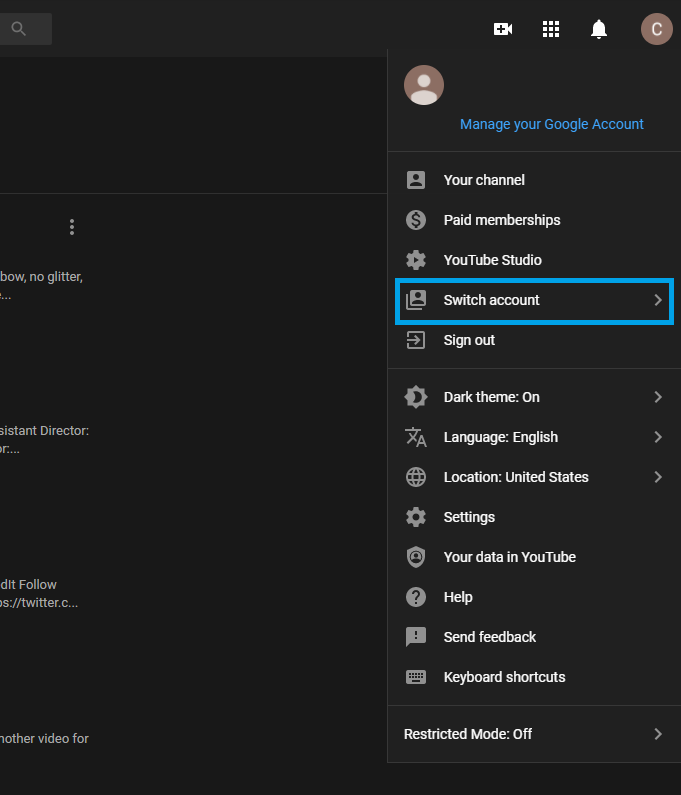Click the Your channel person icon
The width and height of the screenshot is (681, 795).
point(416,180)
